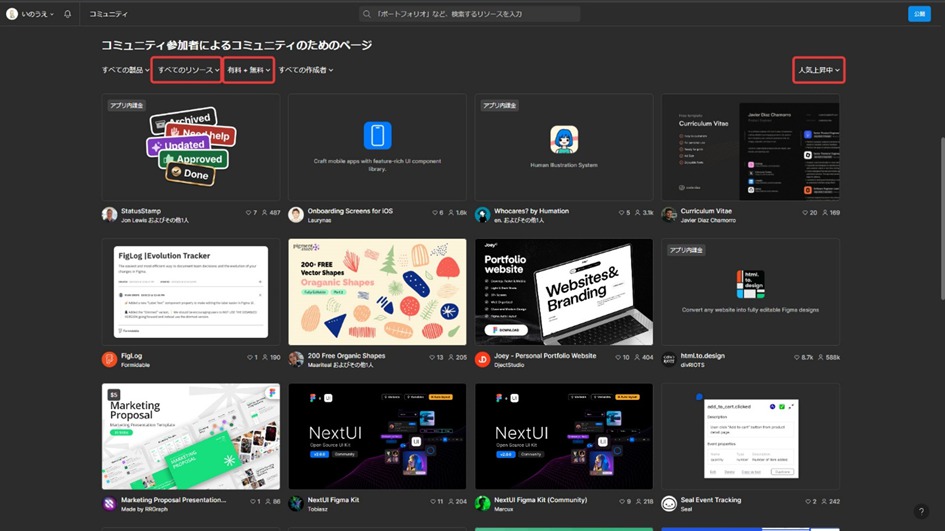Viewport: 945px width, 531px height.
Task: Click the magnifier search icon
Action: click(366, 14)
